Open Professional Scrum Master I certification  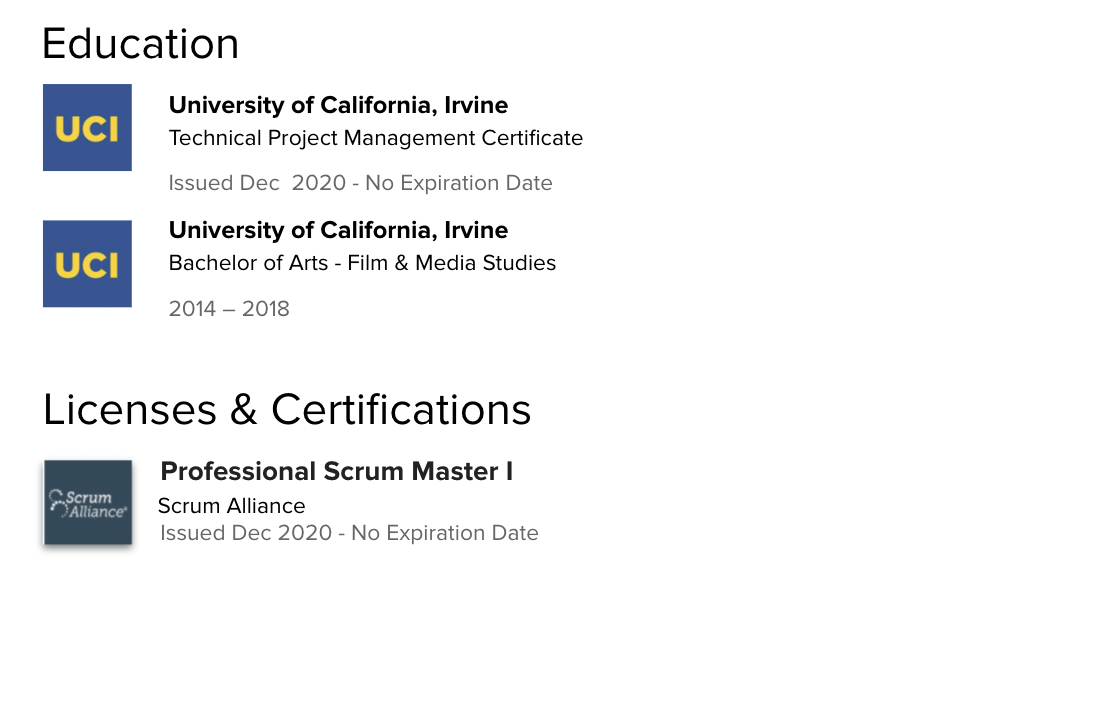pos(337,471)
